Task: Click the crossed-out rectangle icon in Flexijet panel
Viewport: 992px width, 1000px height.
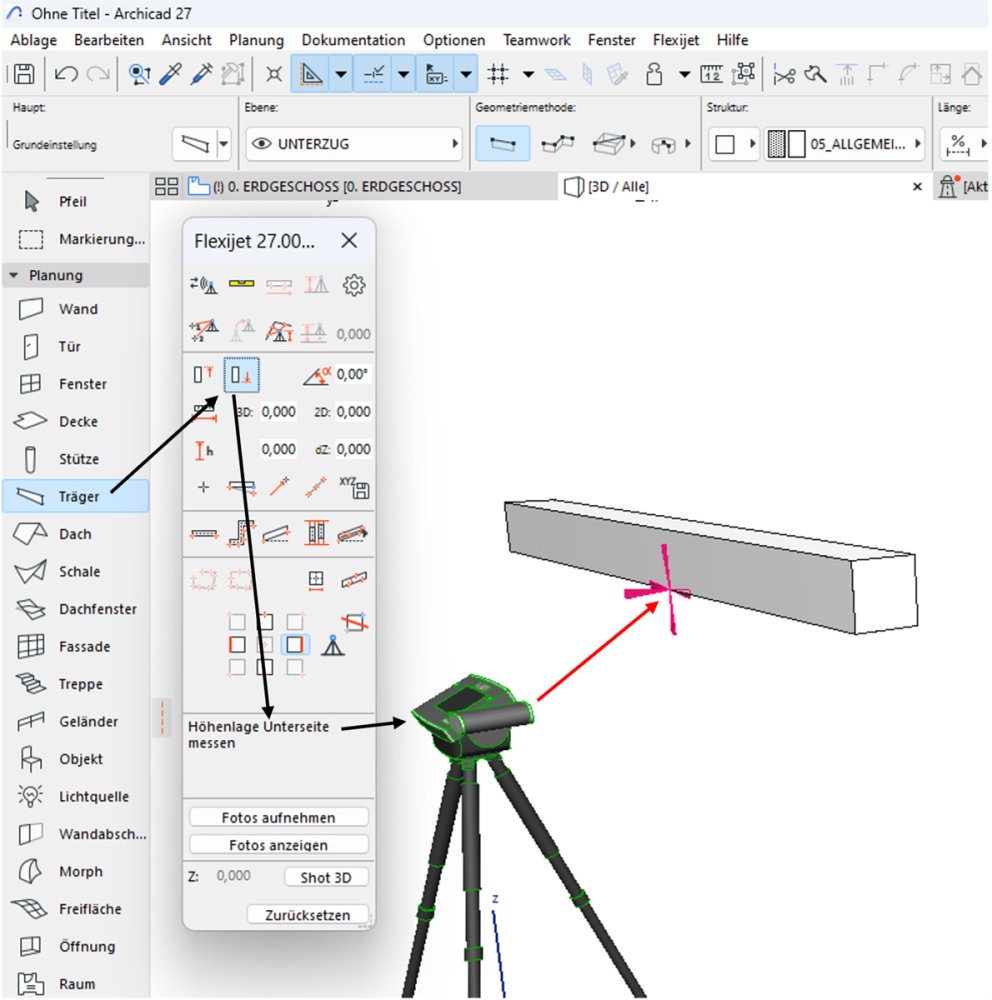Action: coord(355,621)
